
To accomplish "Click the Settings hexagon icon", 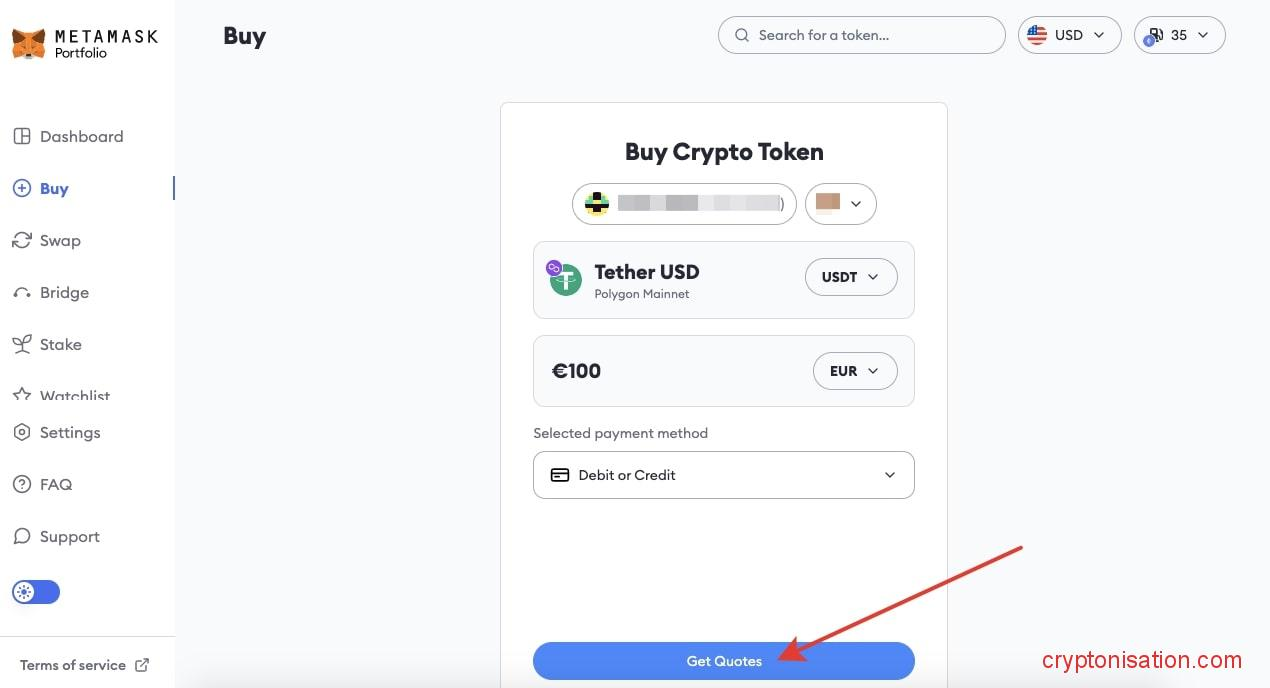I will click(21, 433).
